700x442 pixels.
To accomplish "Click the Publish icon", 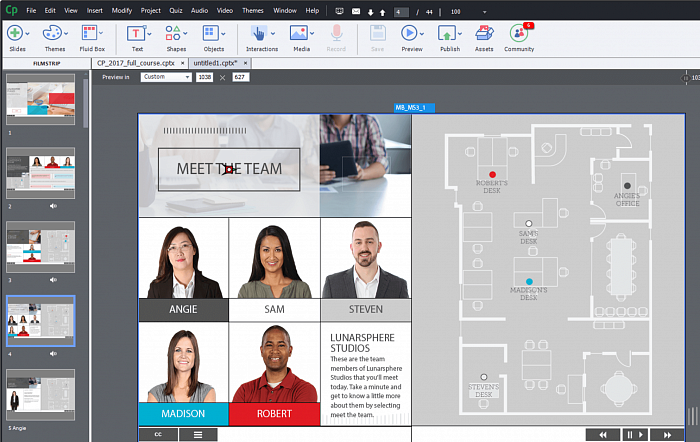I will pos(450,35).
